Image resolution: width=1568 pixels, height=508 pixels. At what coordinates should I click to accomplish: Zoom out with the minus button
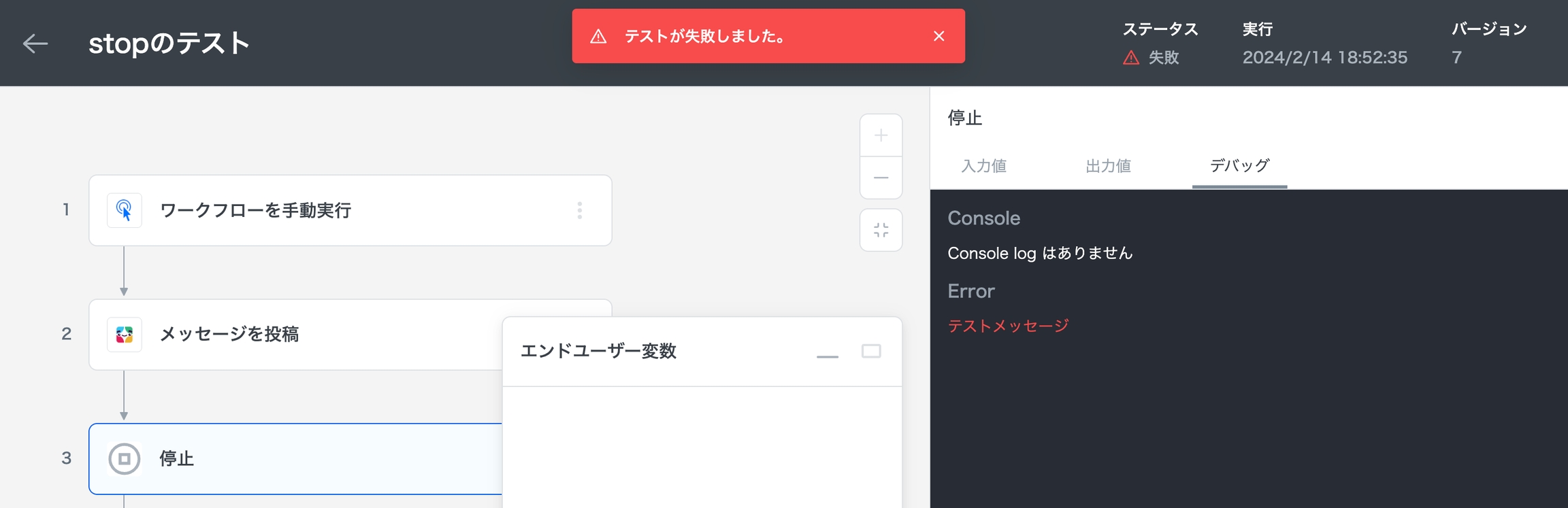[881, 177]
